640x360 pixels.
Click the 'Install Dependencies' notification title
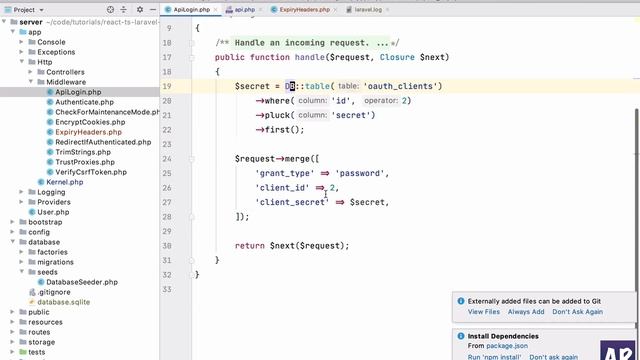coord(503,336)
